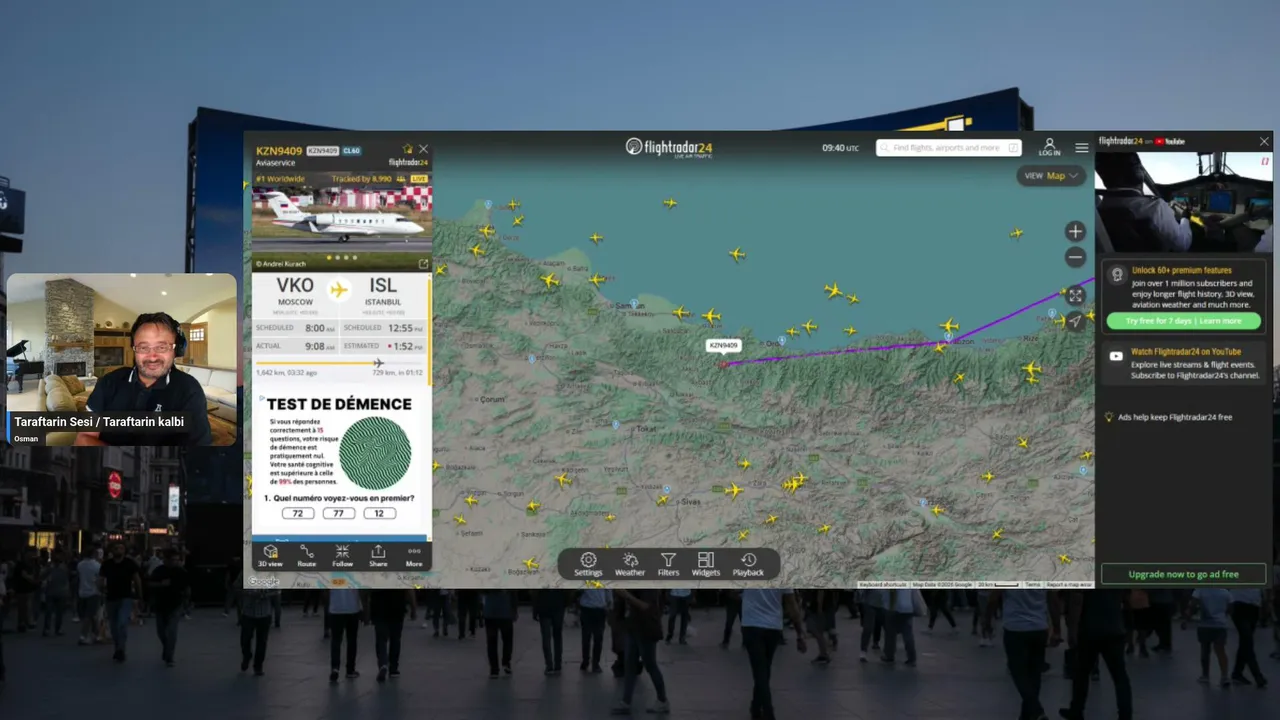Click the LOG IN account icon
1280x720 pixels.
tap(1049, 147)
